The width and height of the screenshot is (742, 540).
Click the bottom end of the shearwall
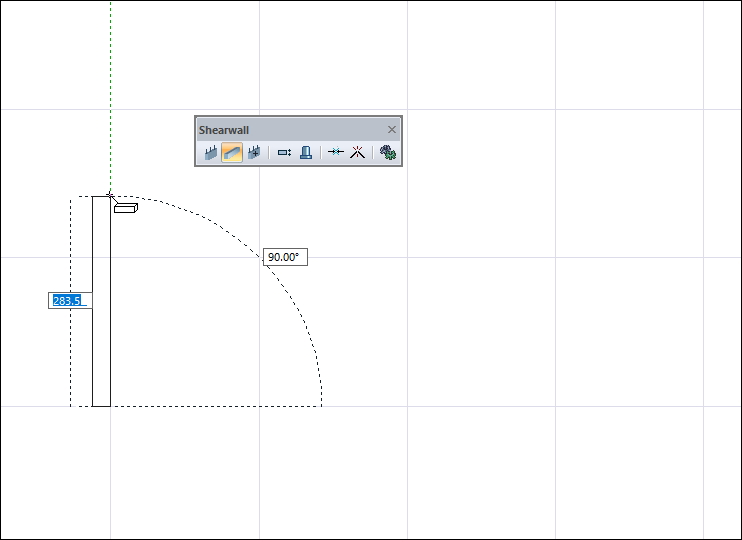[101, 405]
